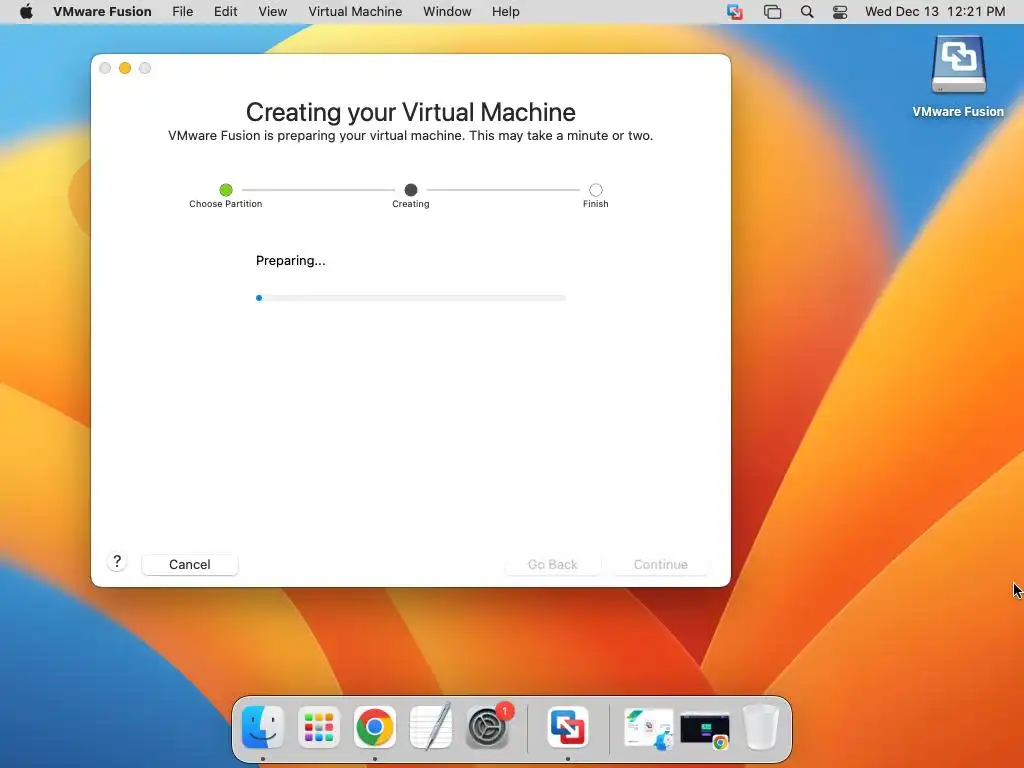
Task: Click the 'Preparing...' status text
Action: coord(291,261)
